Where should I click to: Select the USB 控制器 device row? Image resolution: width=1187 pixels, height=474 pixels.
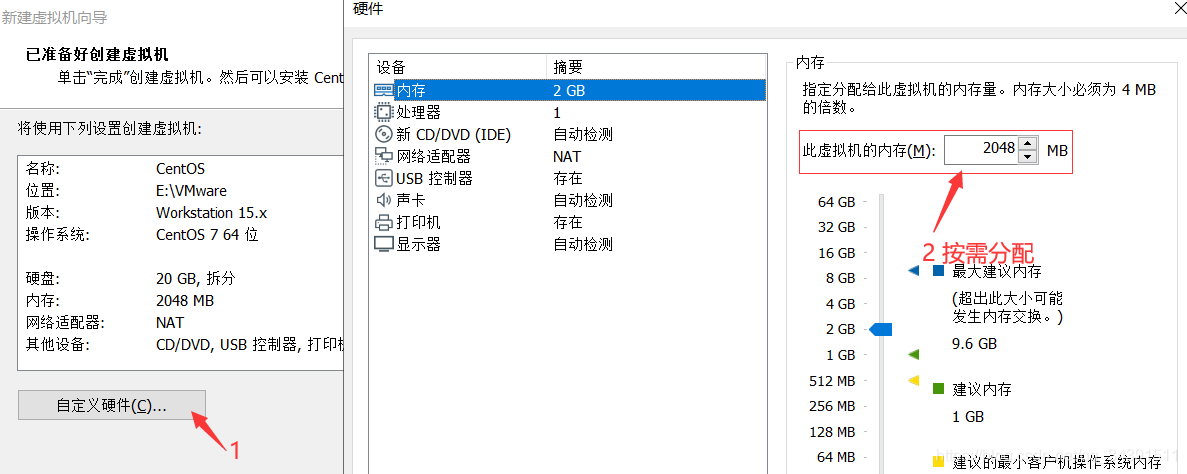tap(568, 178)
